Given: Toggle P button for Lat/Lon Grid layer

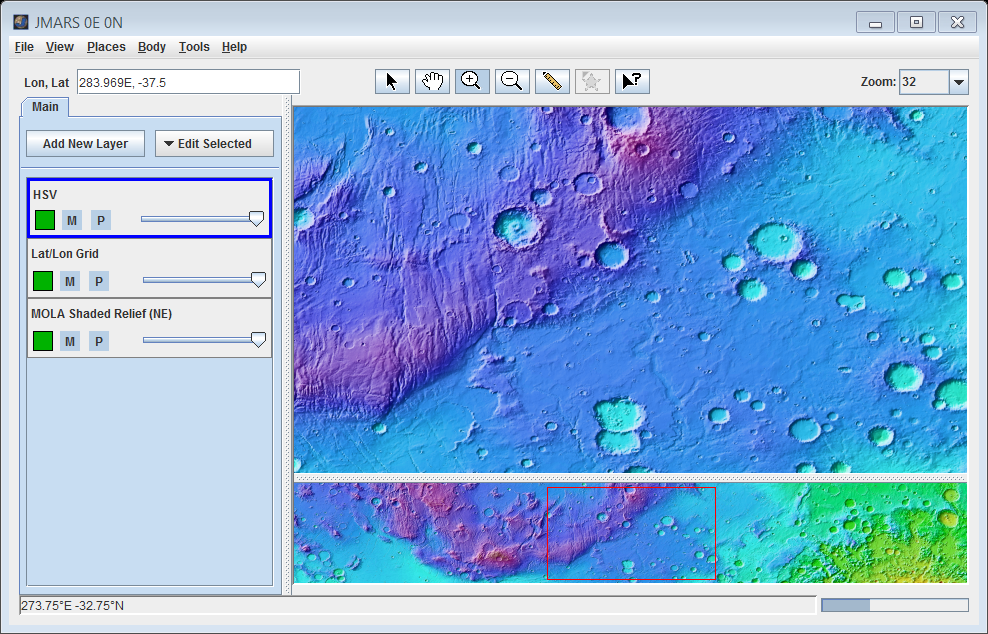Looking at the screenshot, I should tap(98, 281).
